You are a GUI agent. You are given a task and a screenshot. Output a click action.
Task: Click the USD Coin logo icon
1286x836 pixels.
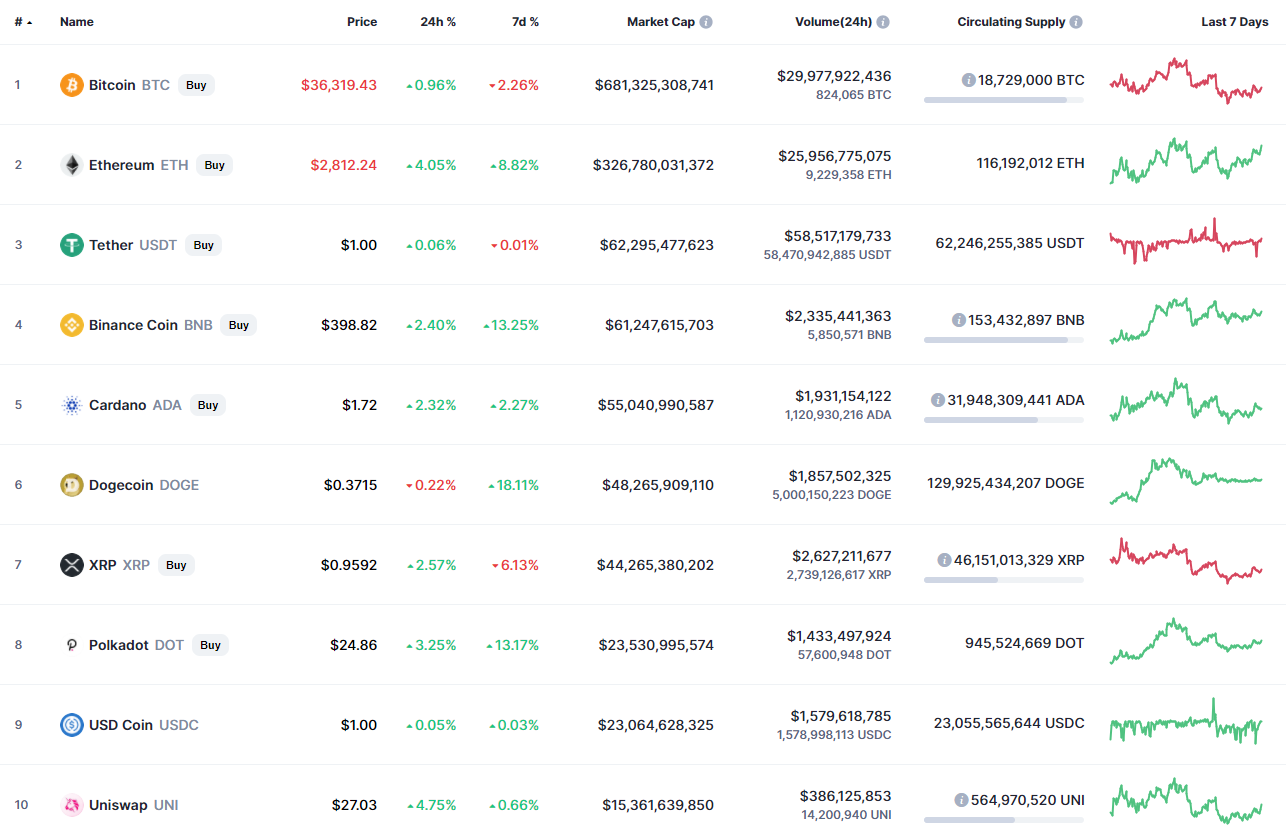point(71,725)
